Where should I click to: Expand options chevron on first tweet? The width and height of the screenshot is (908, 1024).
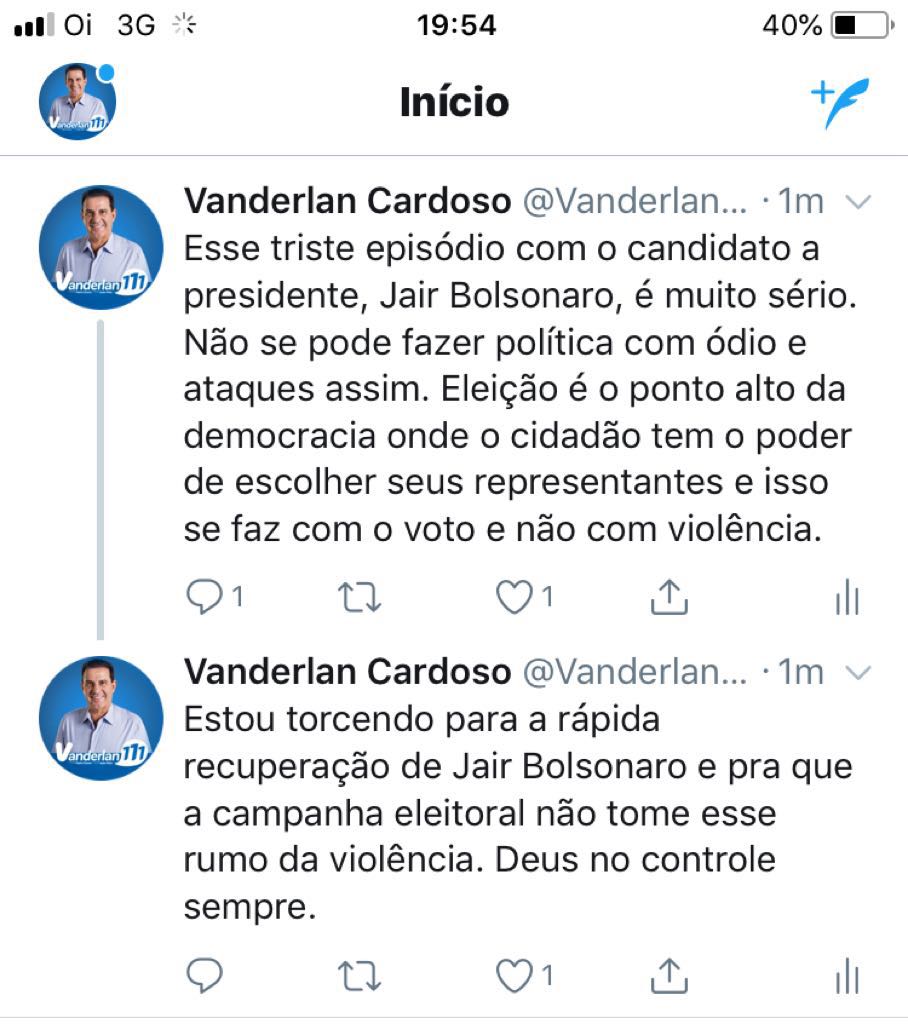point(859,203)
